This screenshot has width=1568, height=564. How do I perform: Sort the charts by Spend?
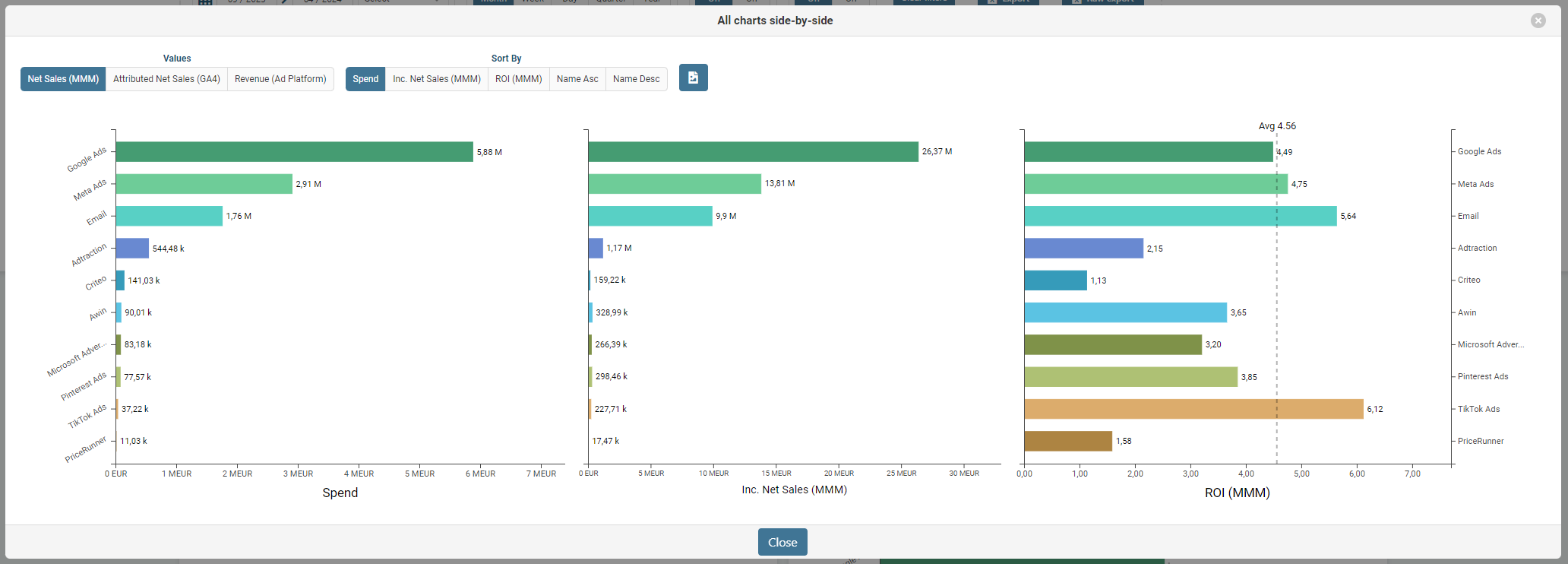[365, 79]
